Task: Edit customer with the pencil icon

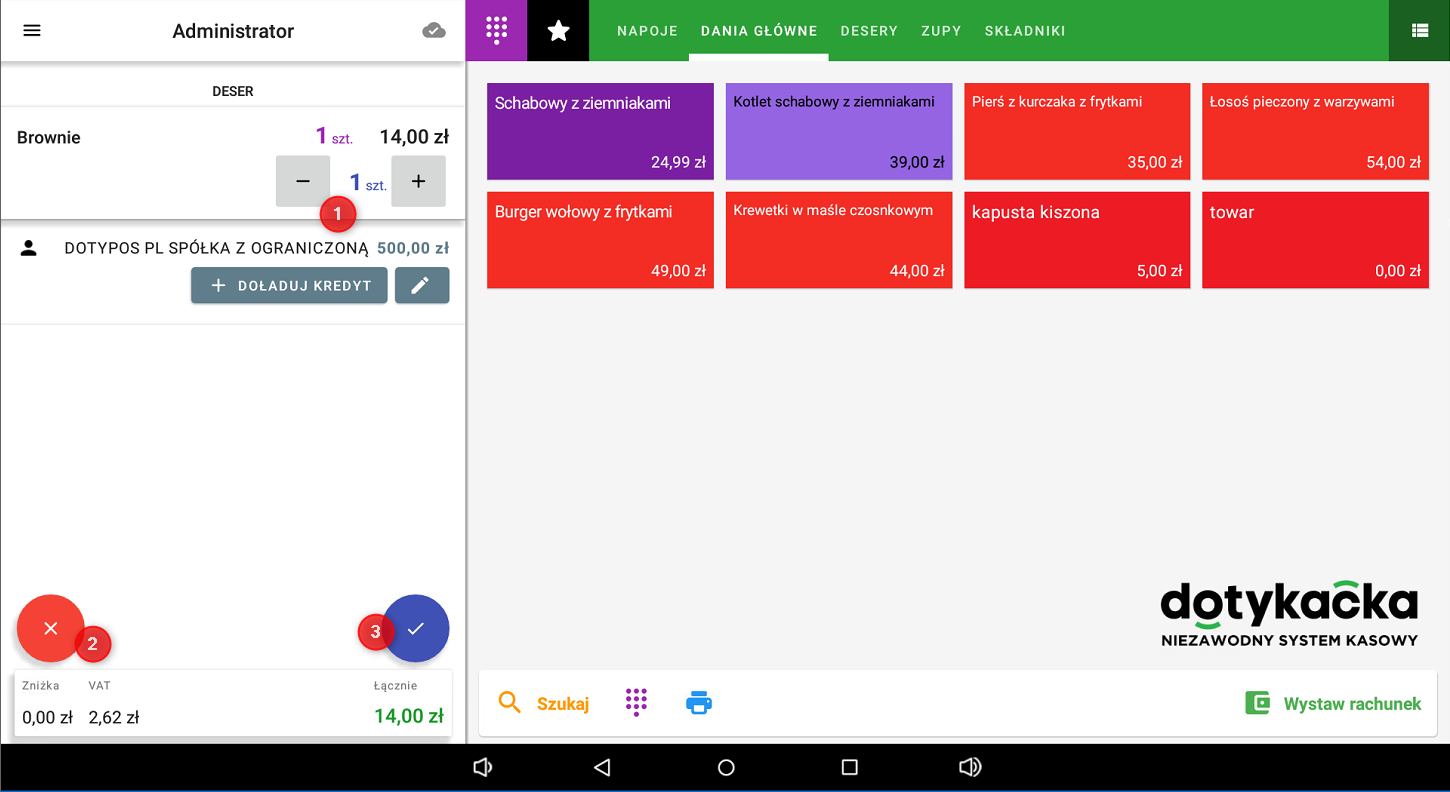Action: [x=421, y=285]
